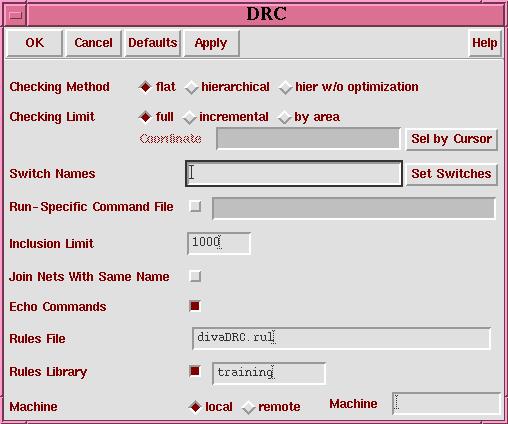This screenshot has height=424, width=508.
Task: Restore values with Defaults button
Action: click(x=153, y=43)
